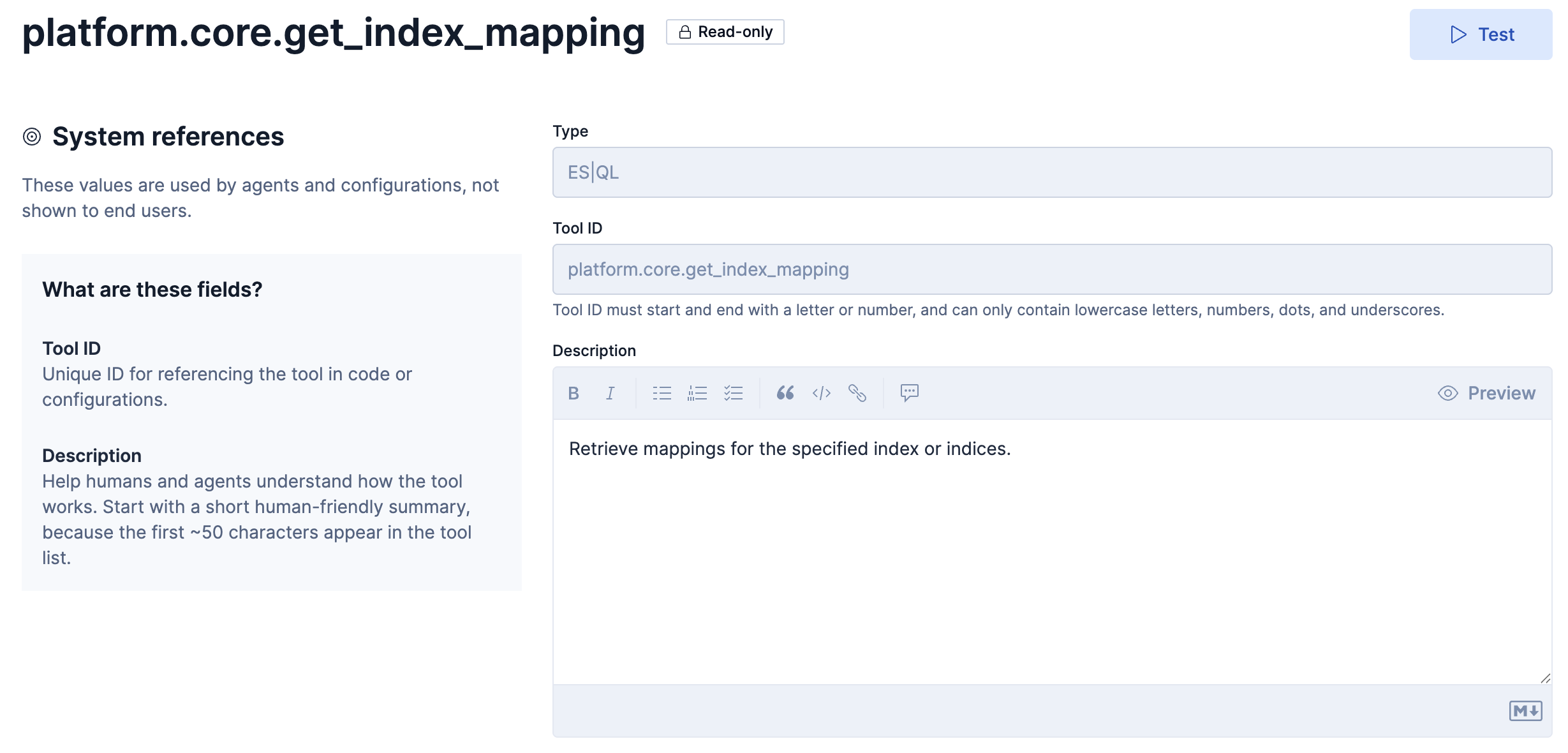Insert a task checklist
1568x753 pixels.
click(x=733, y=393)
